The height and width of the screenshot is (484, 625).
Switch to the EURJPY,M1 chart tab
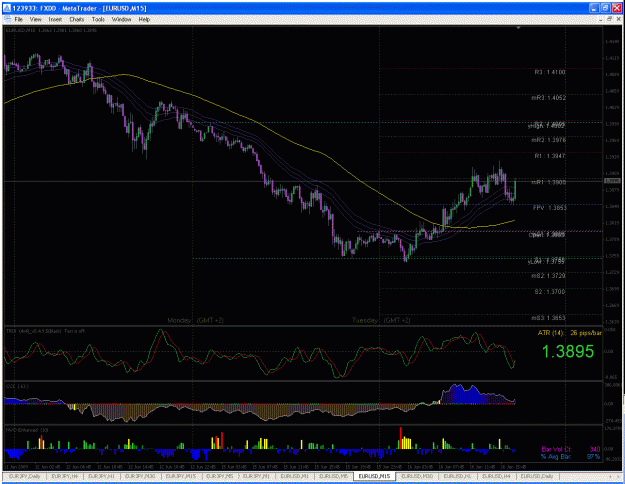coord(257,476)
